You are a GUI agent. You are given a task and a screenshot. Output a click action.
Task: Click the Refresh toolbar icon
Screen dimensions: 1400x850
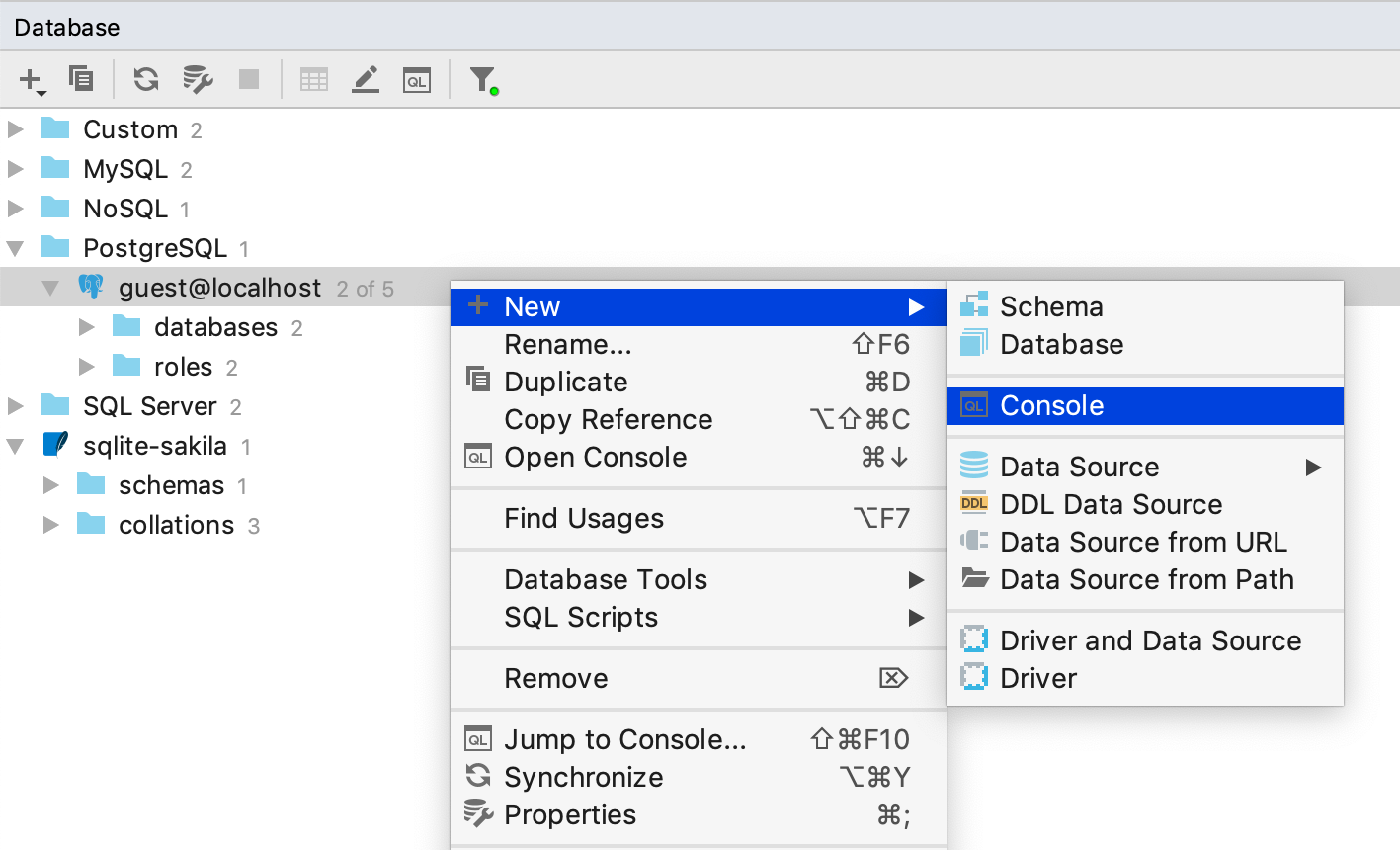pyautogui.click(x=146, y=79)
